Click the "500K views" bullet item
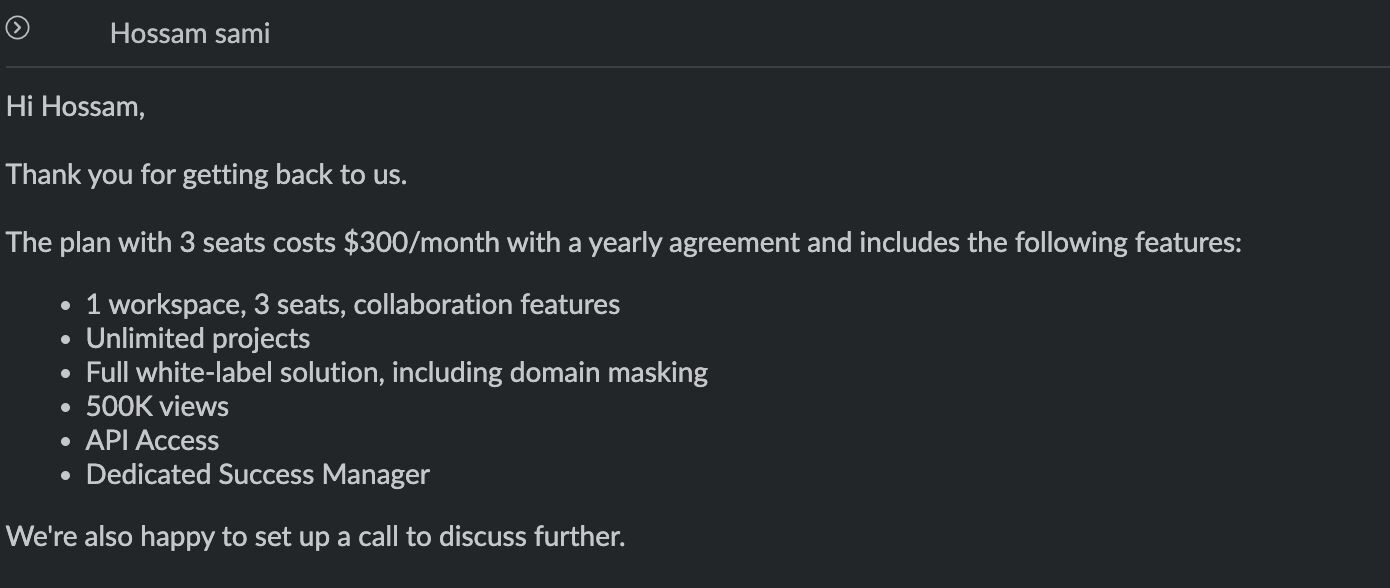The image size is (1390, 588). [157, 406]
